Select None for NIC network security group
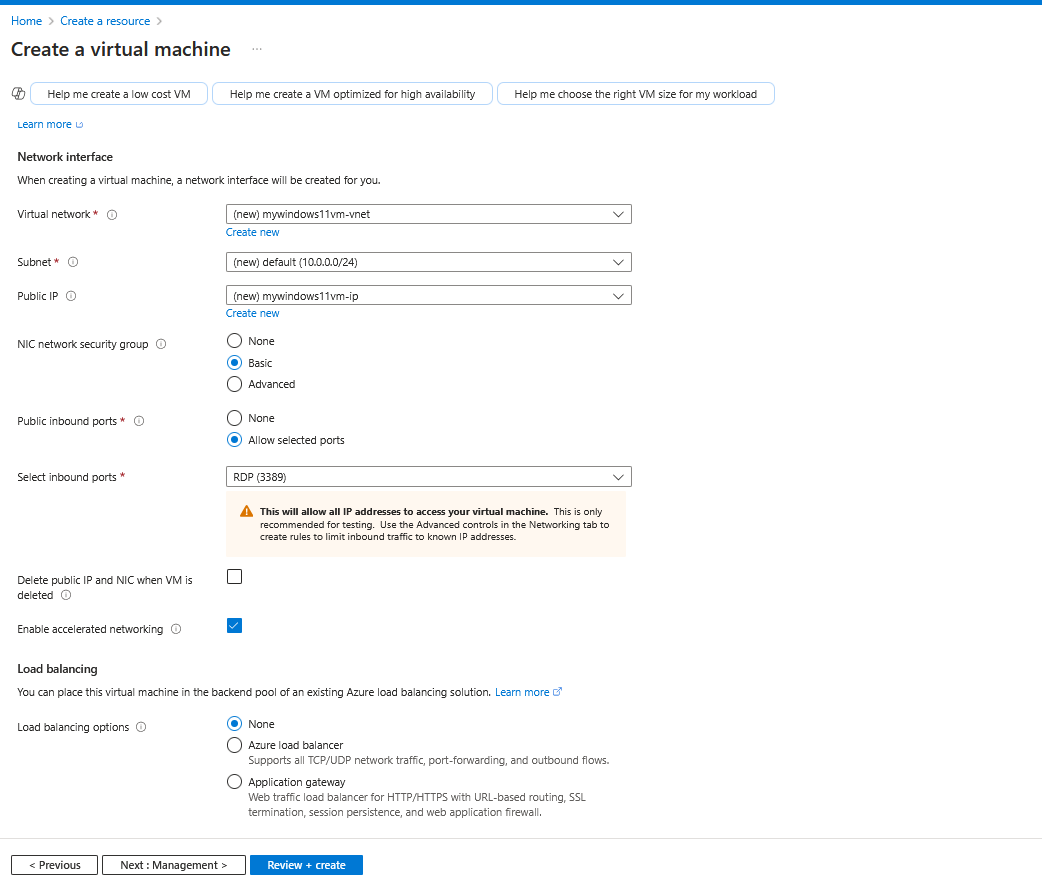The height and width of the screenshot is (893, 1042). pyautogui.click(x=235, y=341)
